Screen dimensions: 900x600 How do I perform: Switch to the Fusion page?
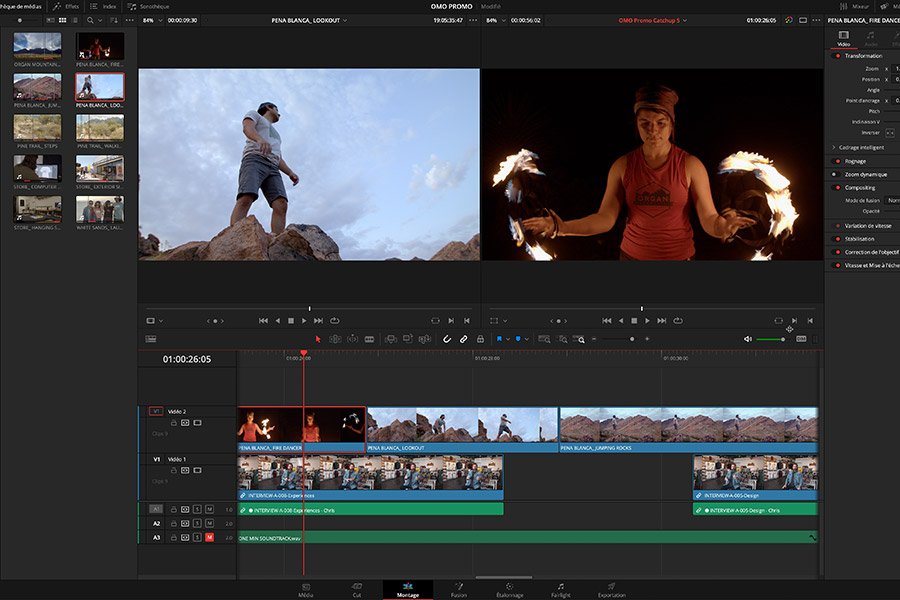(x=458, y=590)
